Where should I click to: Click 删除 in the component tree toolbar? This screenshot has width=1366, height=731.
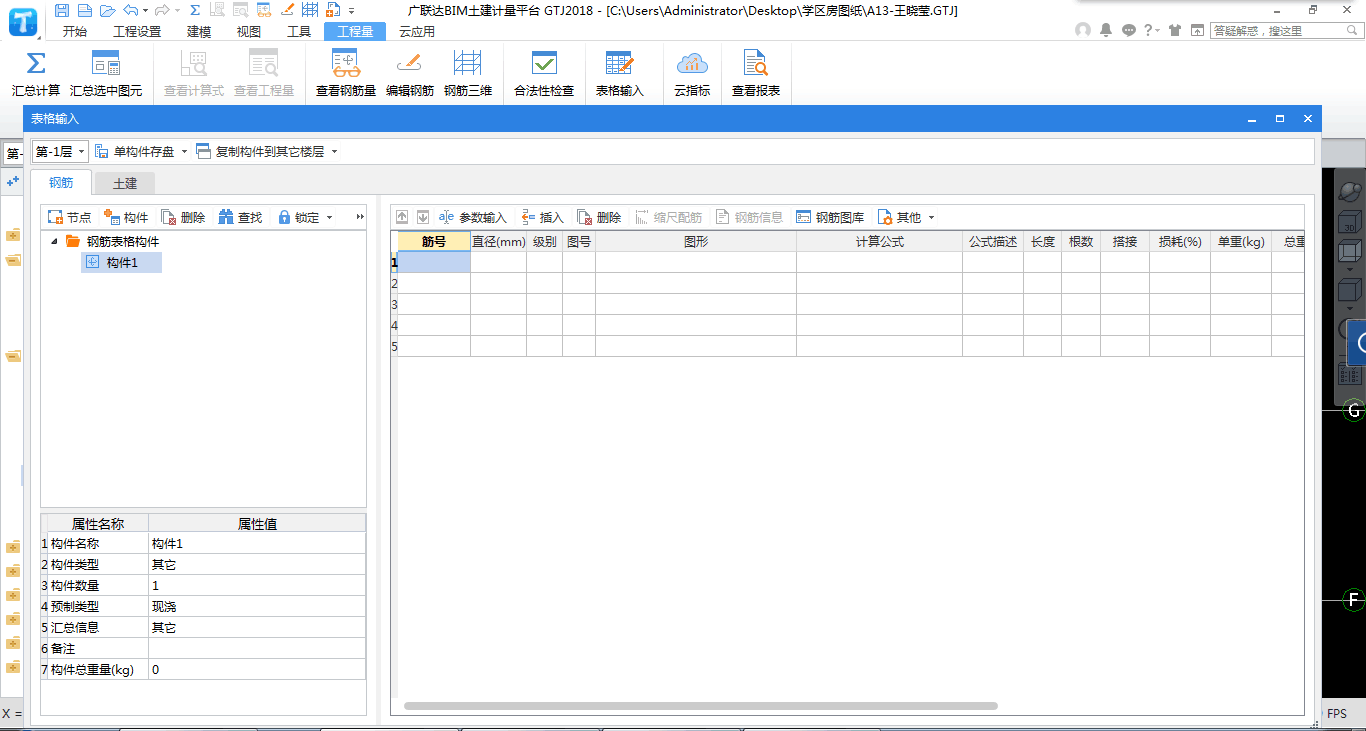coord(183,217)
